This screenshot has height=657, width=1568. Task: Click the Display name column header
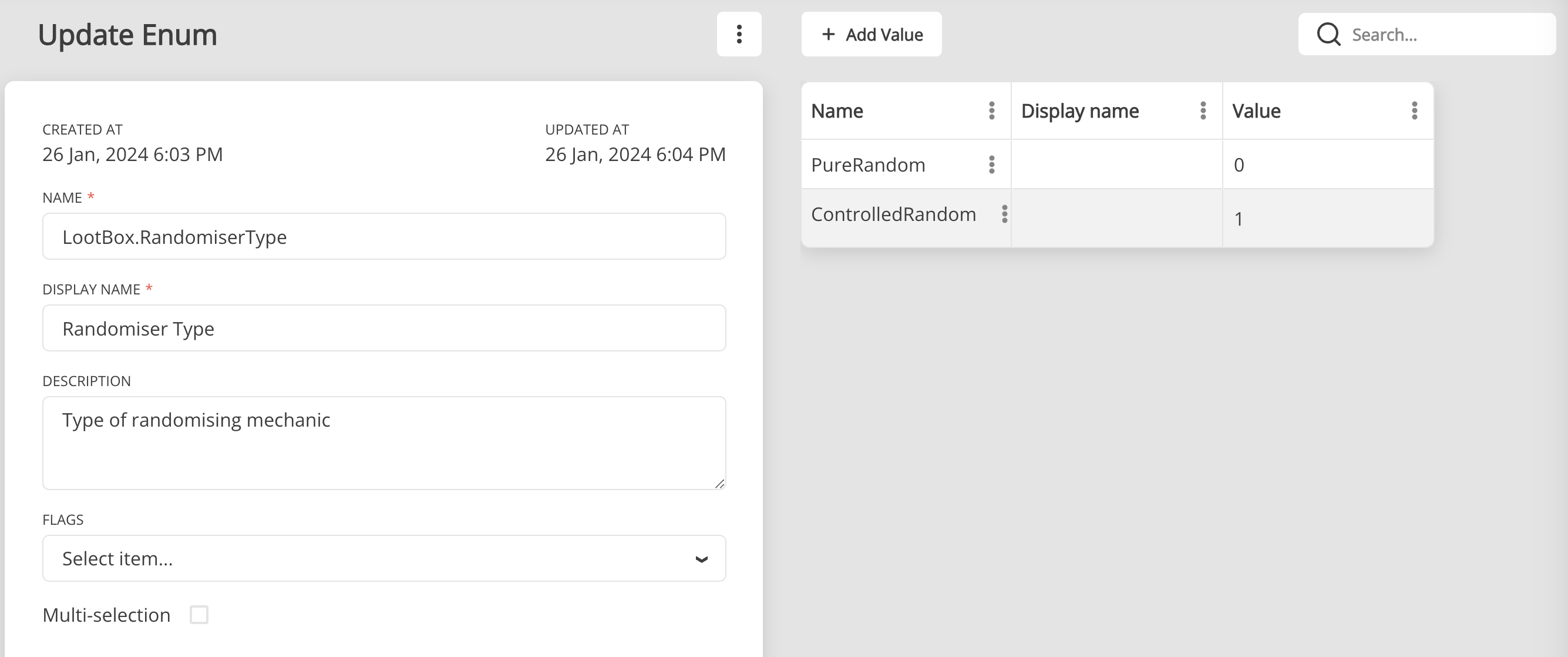tap(1079, 111)
